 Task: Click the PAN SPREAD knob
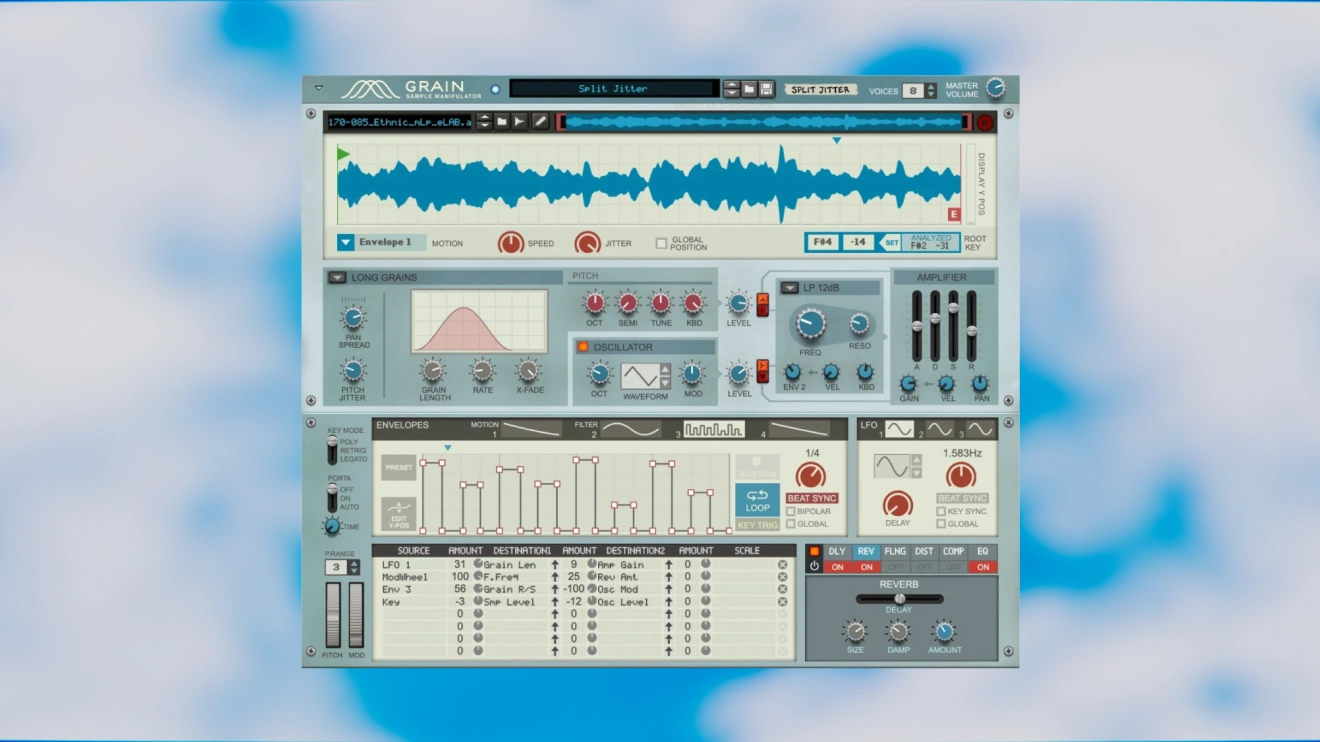[x=353, y=319]
